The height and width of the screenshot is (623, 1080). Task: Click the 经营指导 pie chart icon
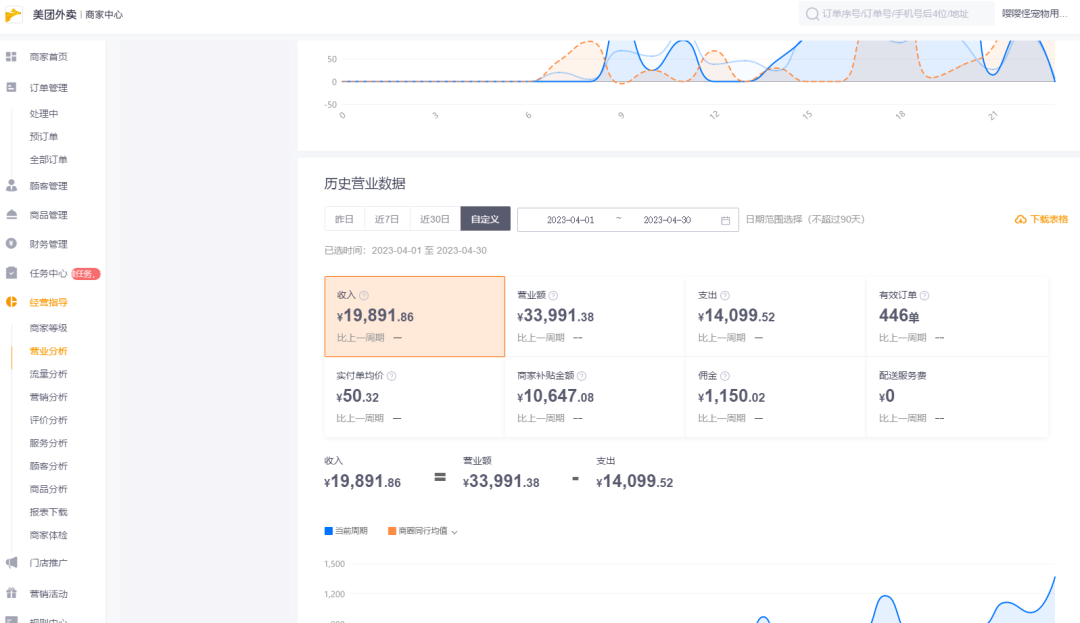(x=11, y=302)
